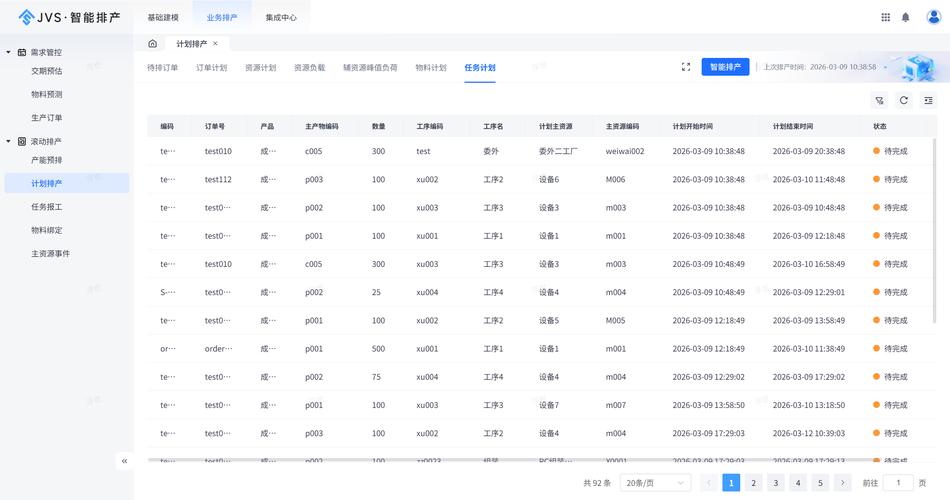Image resolution: width=950 pixels, height=500 pixels.
Task: Expand arrow next to last scheduling time
Action: (885, 67)
